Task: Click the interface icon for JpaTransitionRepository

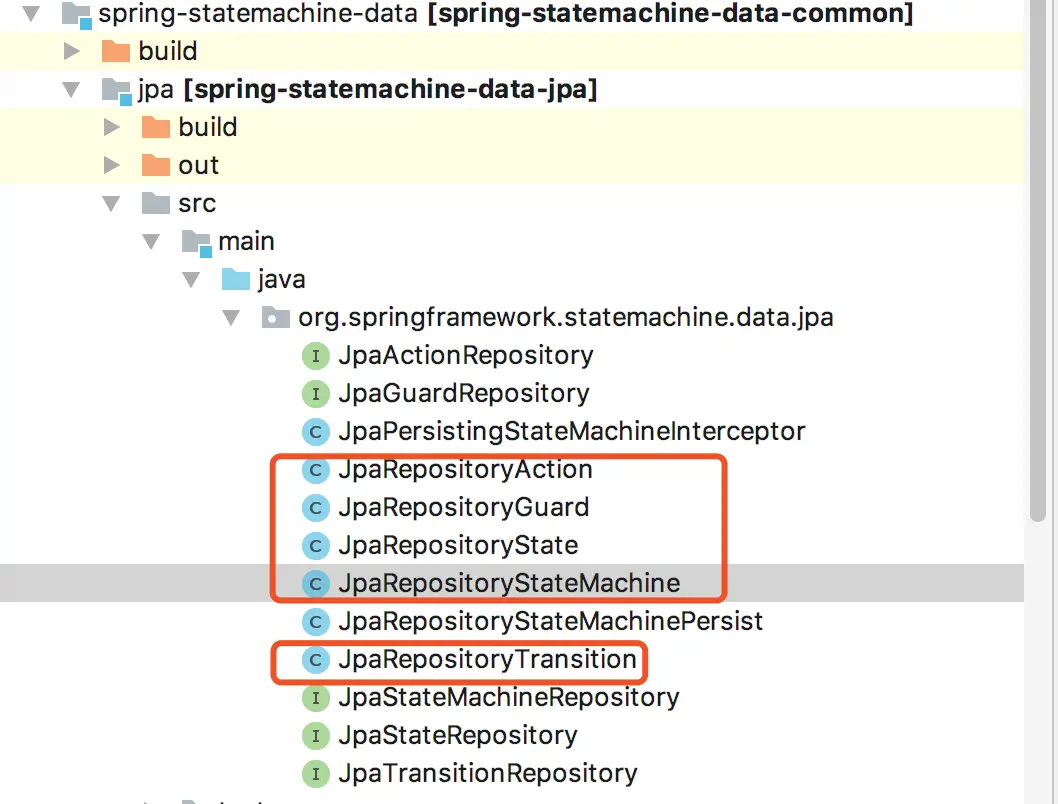Action: tap(315, 773)
